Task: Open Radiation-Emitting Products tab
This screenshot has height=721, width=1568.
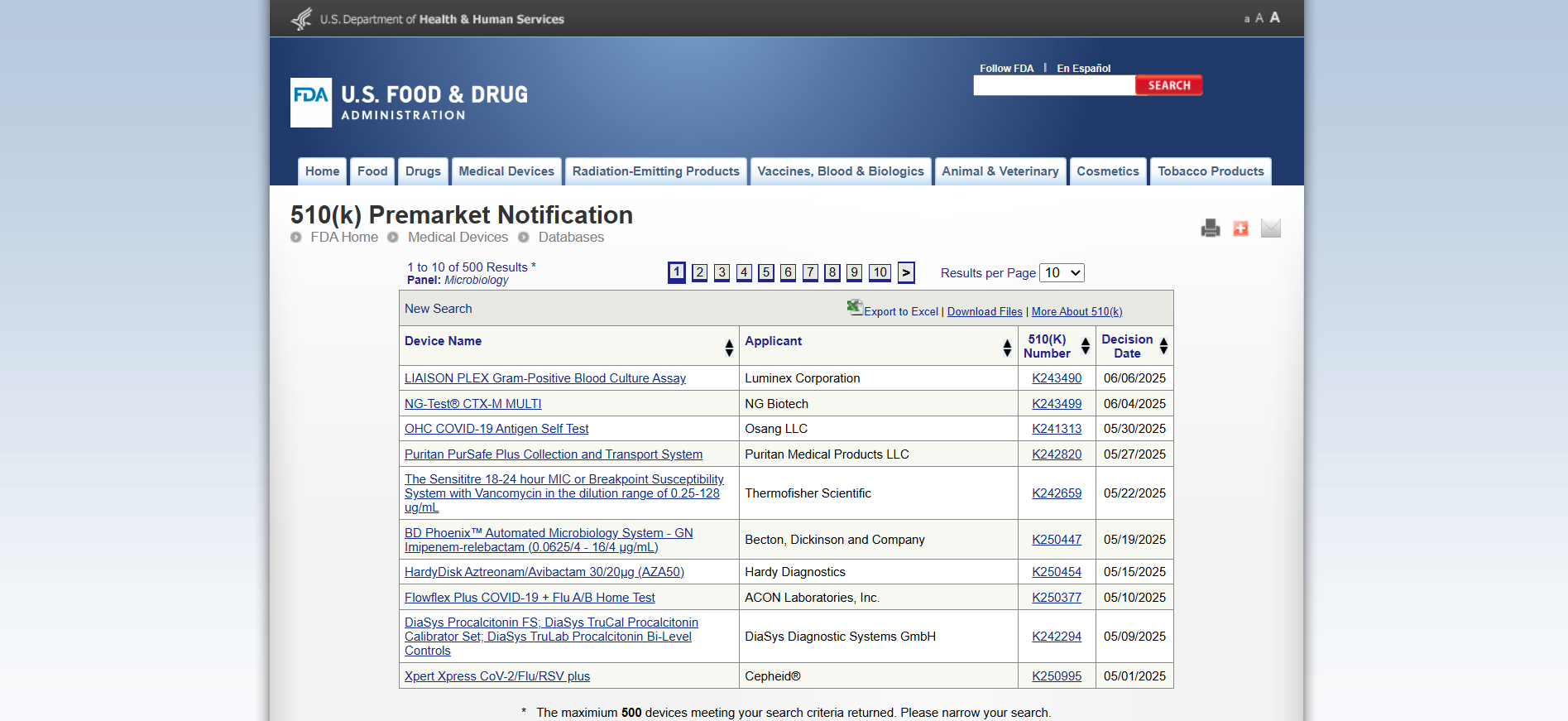Action: pos(656,171)
